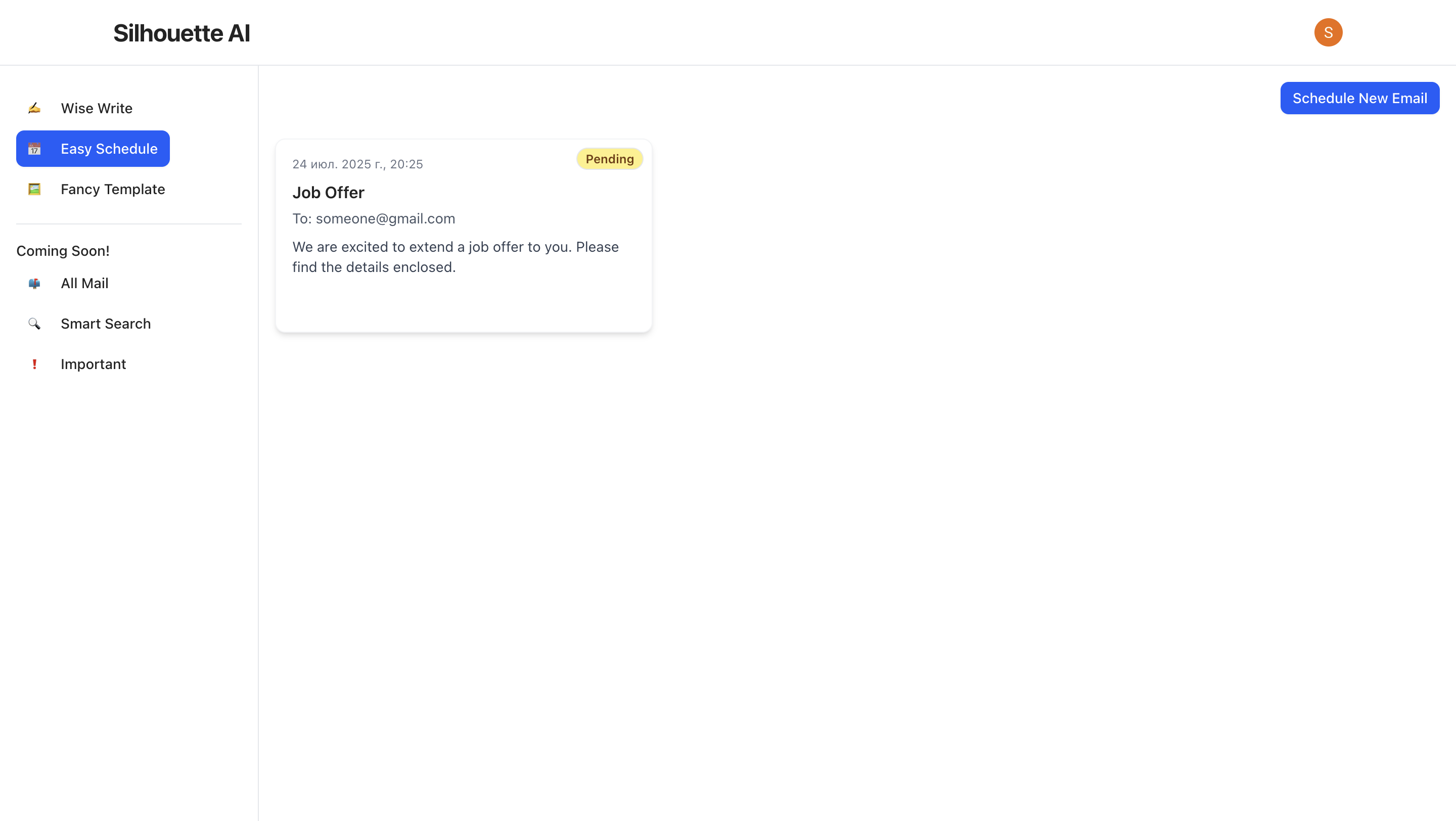Select Easy Schedule in the sidebar
Image resolution: width=1456 pixels, height=821 pixels.
tap(109, 149)
